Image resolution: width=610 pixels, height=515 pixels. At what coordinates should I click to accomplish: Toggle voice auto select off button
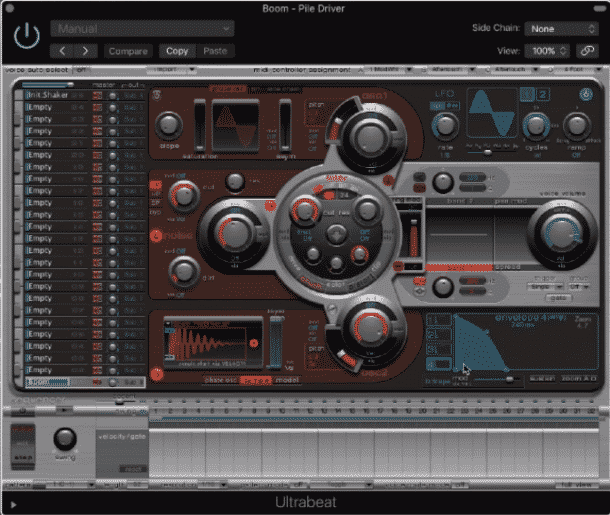point(82,70)
